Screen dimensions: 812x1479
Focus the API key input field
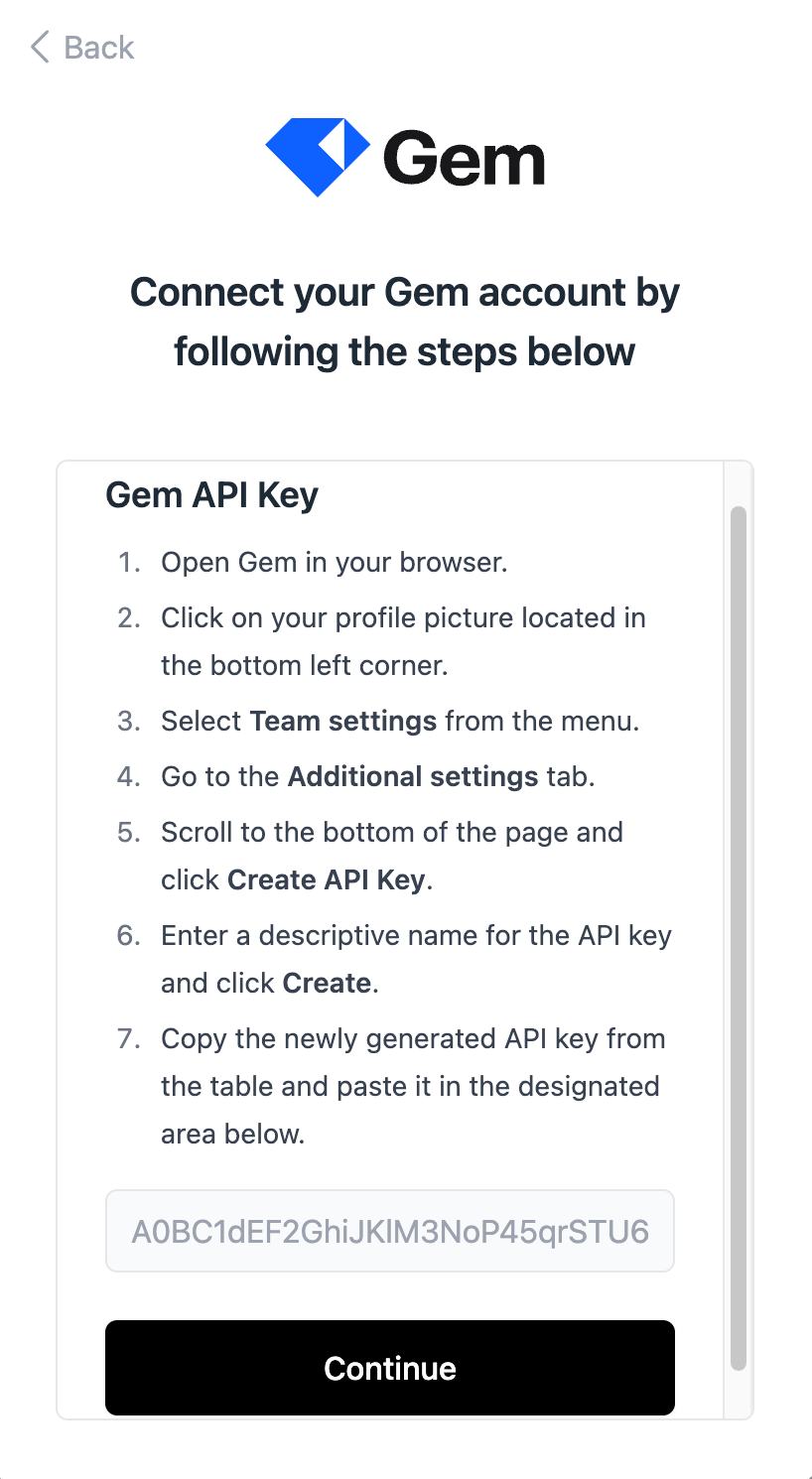pyautogui.click(x=389, y=1232)
